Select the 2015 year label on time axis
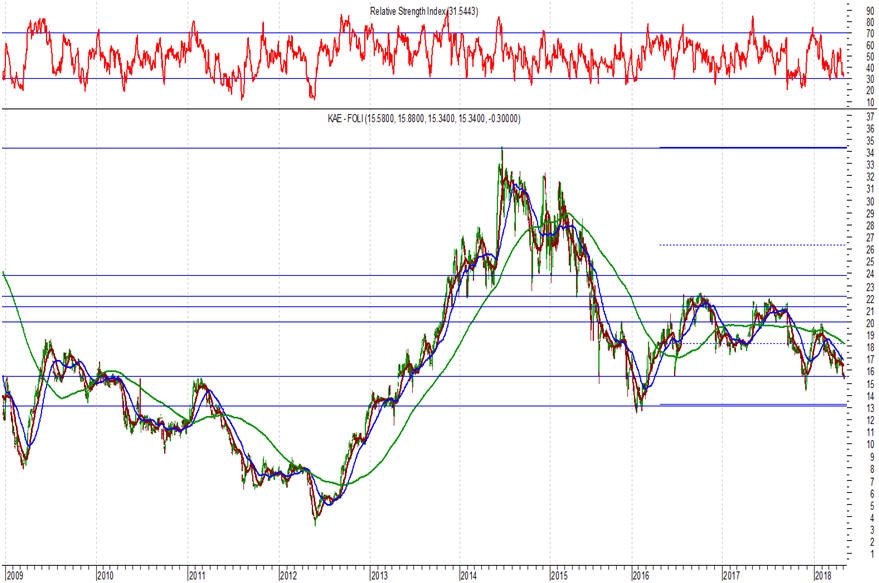This screenshot has height=583, width=879. 559,576
